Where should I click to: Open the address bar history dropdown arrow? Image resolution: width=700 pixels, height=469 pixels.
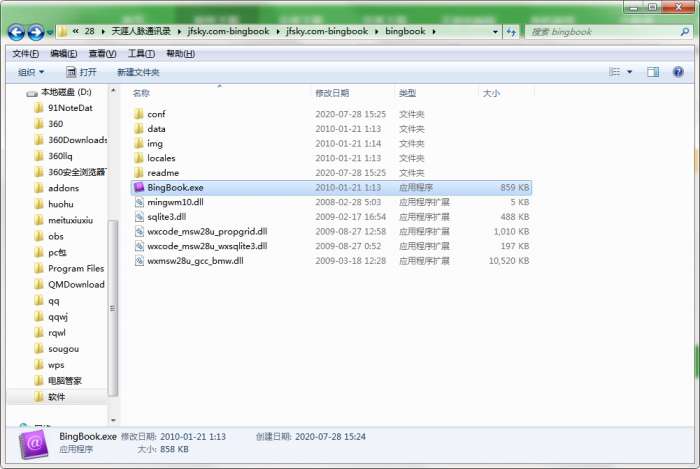[495, 32]
